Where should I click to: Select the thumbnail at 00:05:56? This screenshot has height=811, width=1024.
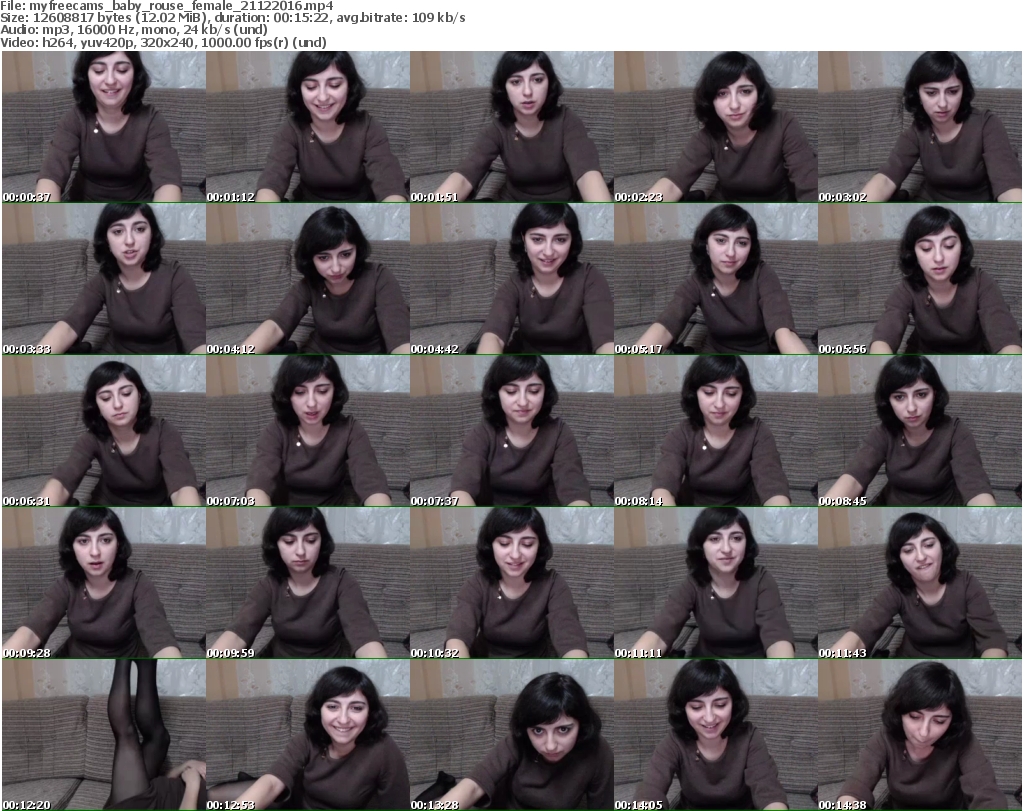(x=920, y=279)
